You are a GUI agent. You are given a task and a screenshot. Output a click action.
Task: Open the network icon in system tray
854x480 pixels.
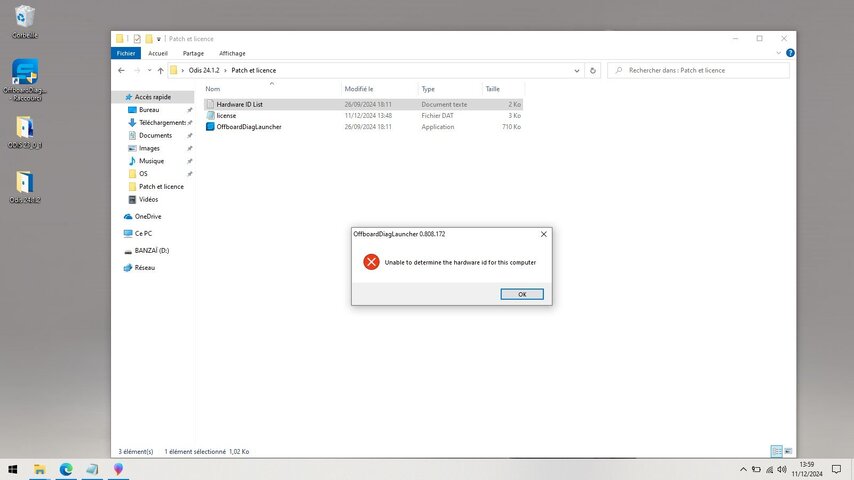[769, 469]
